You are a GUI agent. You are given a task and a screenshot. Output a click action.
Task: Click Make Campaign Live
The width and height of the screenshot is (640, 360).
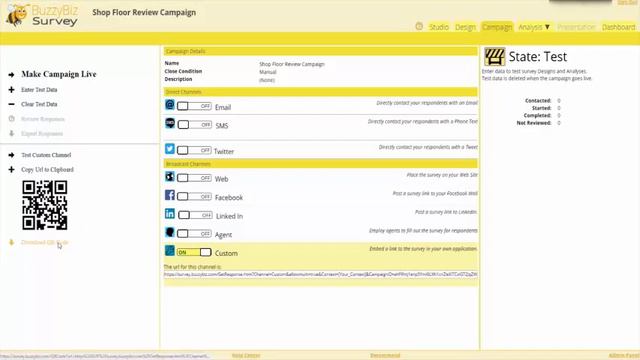(x=59, y=74)
